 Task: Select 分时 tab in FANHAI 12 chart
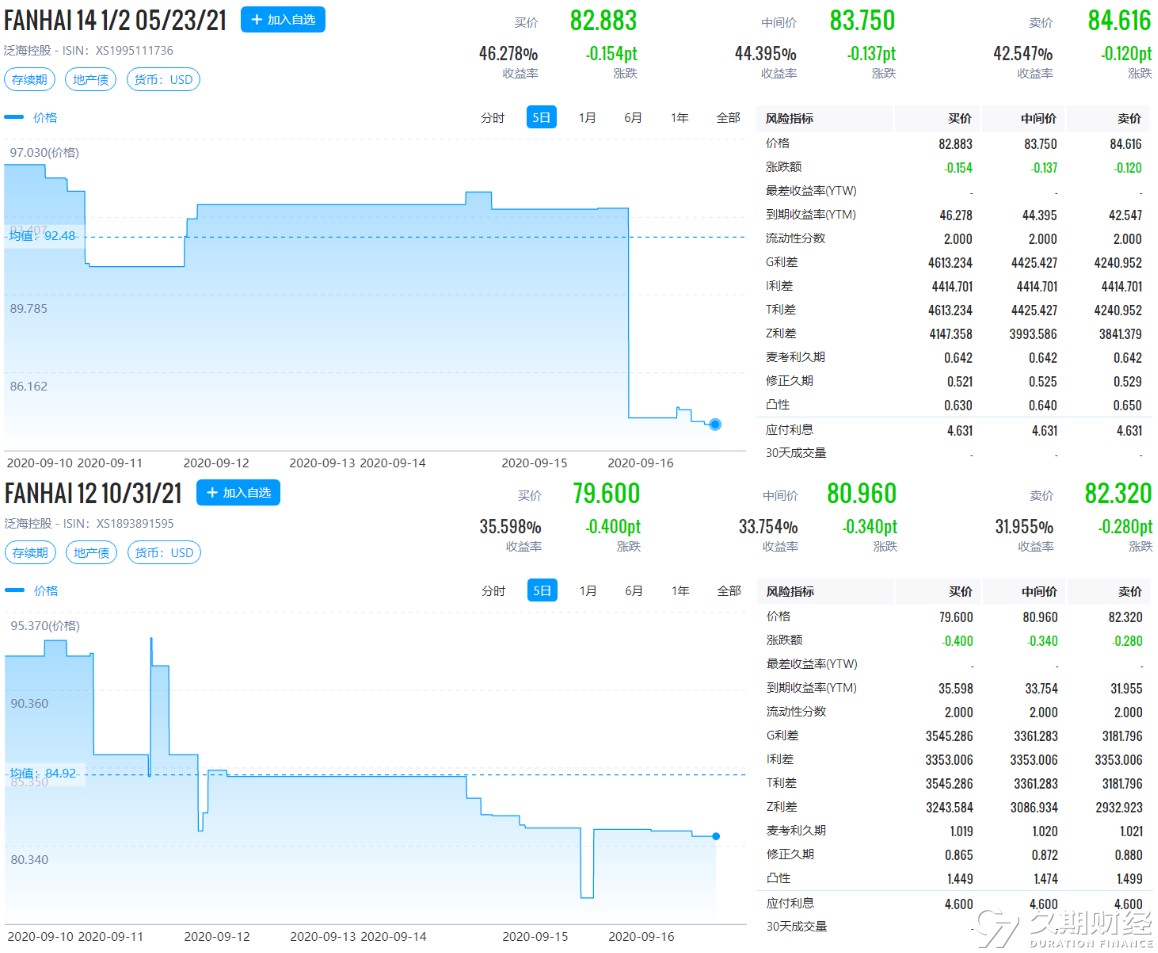click(493, 591)
